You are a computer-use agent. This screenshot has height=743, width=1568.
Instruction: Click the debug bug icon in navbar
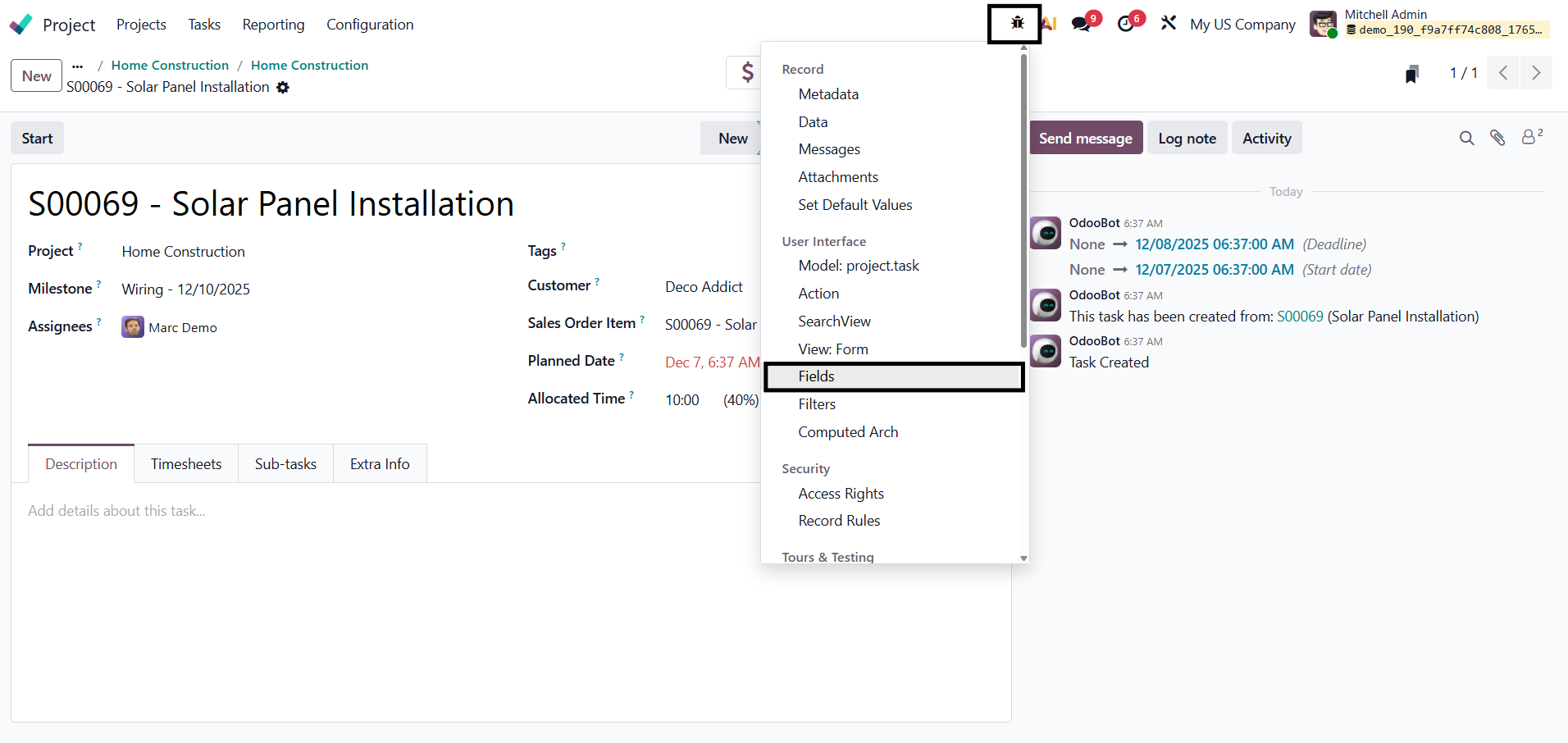pyautogui.click(x=1017, y=24)
